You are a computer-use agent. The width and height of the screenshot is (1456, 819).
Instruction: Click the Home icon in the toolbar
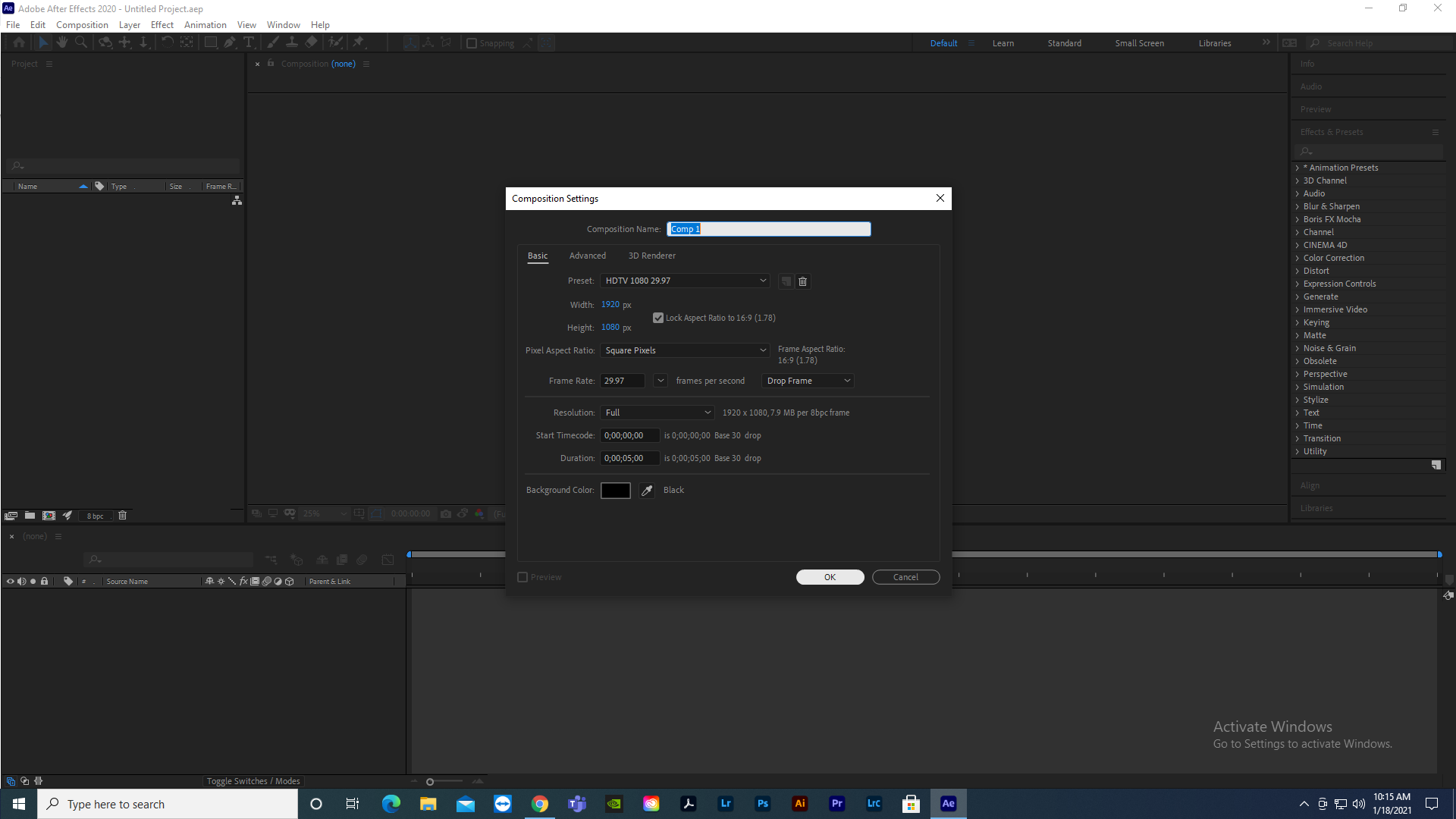19,43
